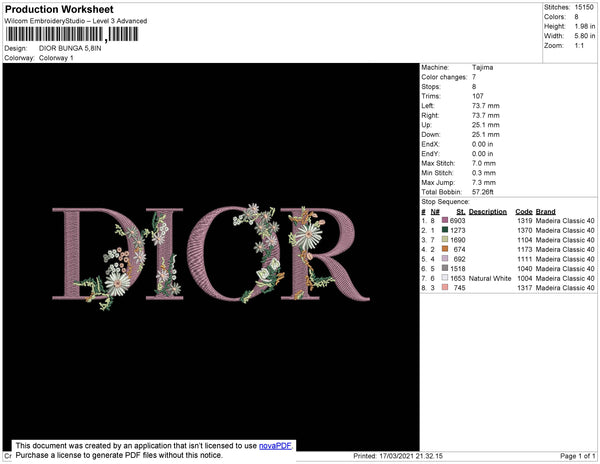Click thread code '1004'

[525, 278]
